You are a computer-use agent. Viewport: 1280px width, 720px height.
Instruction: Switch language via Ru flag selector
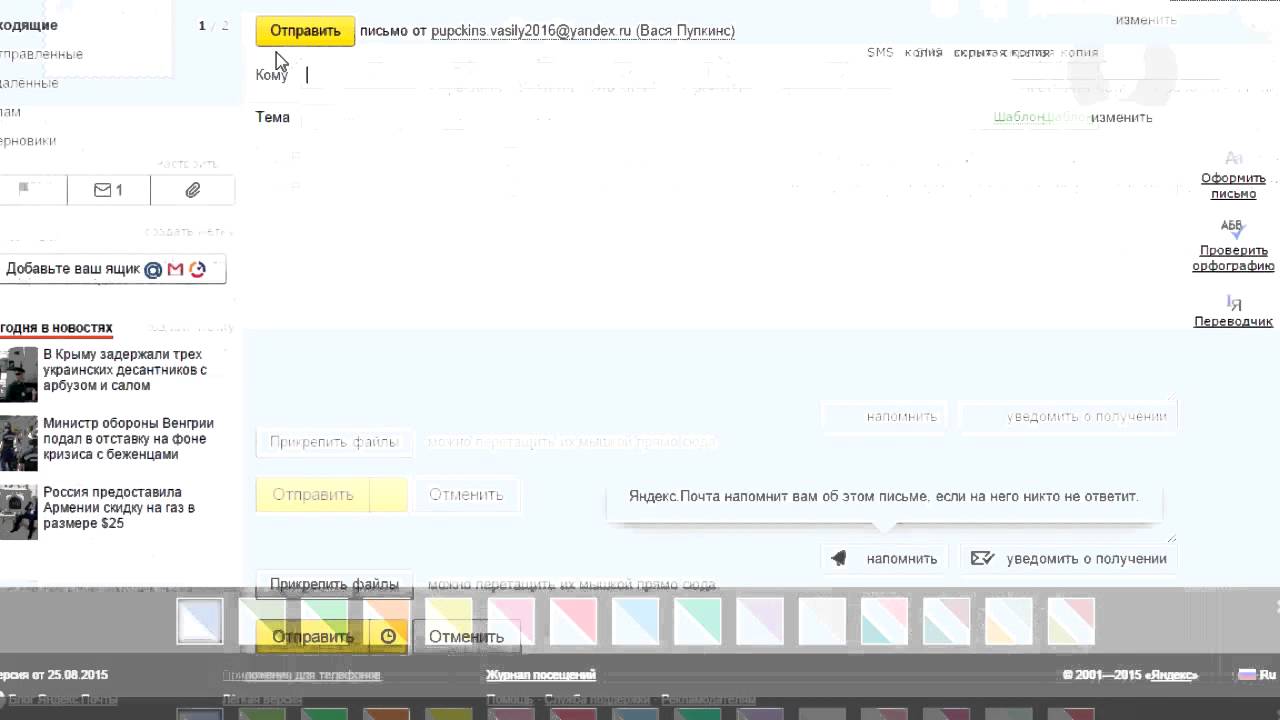click(1257, 675)
